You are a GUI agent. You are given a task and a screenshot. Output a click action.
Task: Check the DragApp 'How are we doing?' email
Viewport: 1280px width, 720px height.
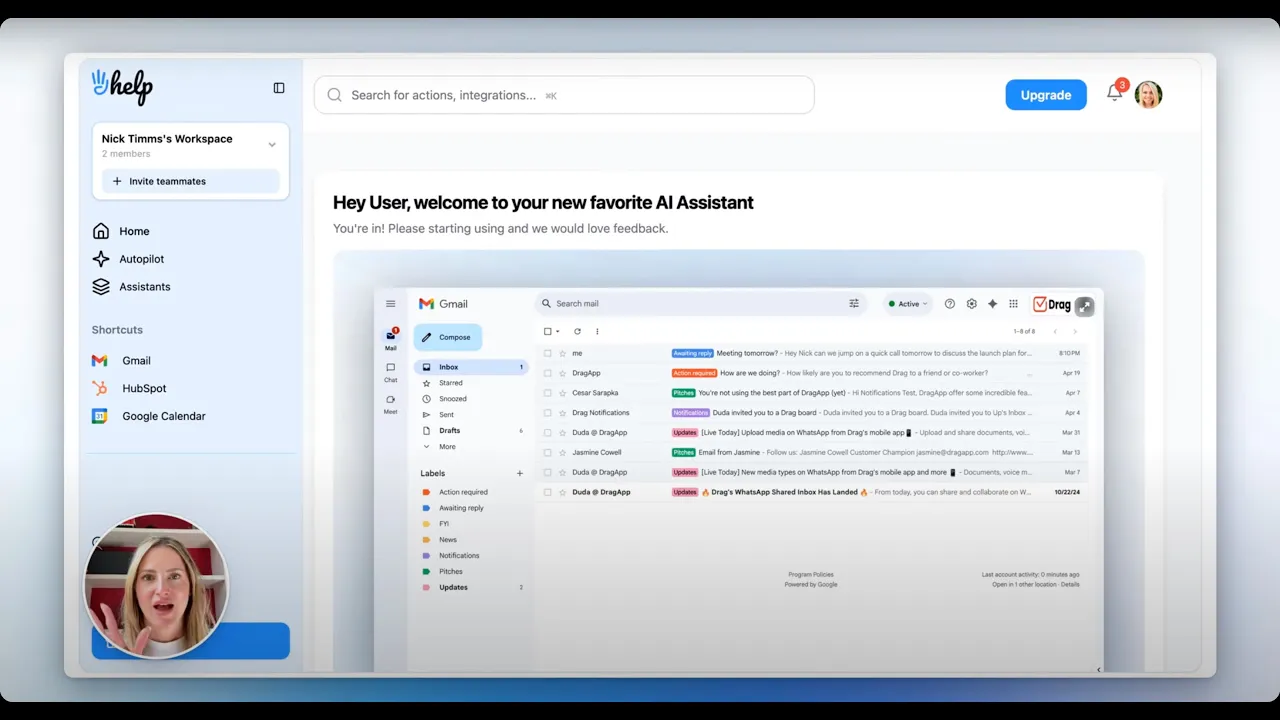click(547, 373)
